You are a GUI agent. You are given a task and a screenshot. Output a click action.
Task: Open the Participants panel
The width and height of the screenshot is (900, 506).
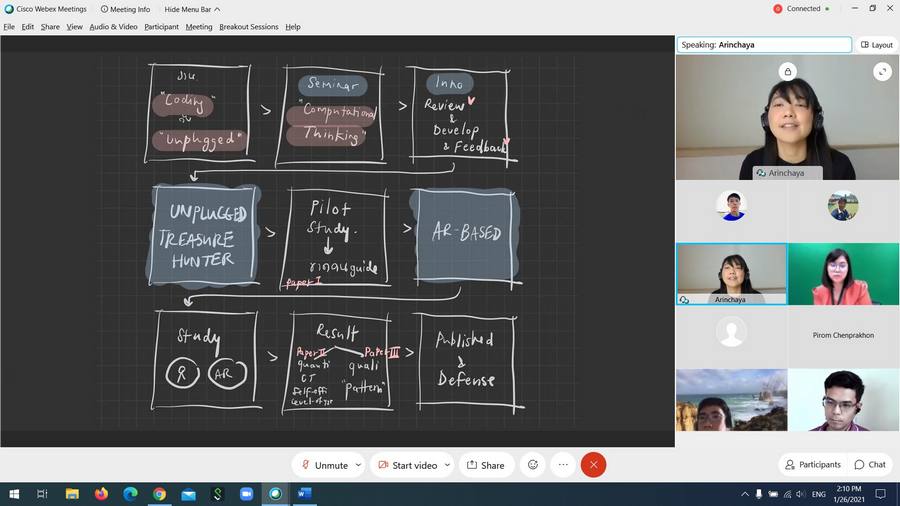813,465
